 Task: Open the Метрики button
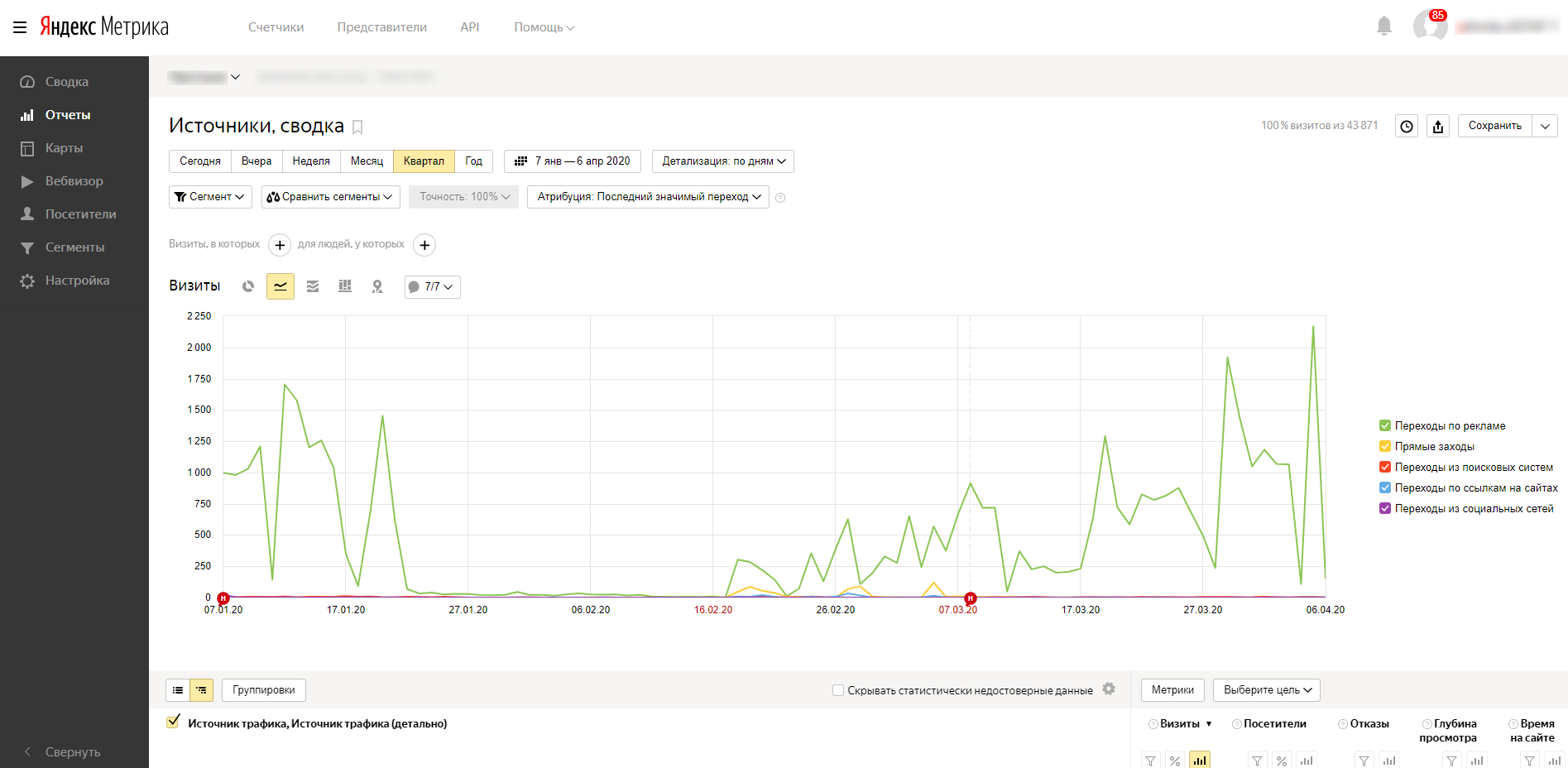coord(1172,690)
